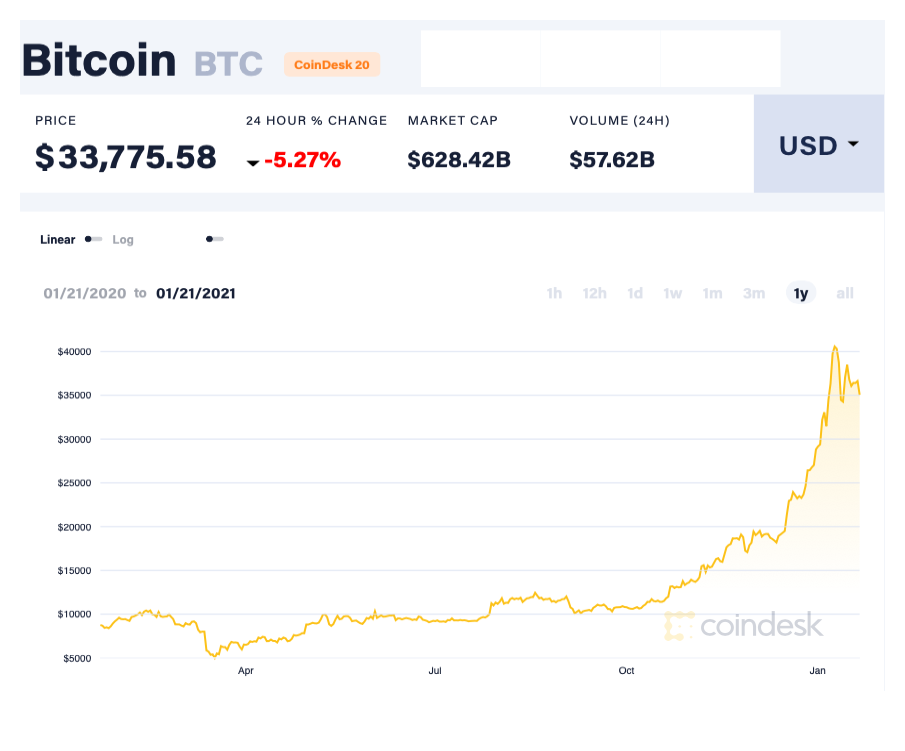Click the CoinDesk logo watermark on chart
The image size is (905, 751).
[x=745, y=625]
